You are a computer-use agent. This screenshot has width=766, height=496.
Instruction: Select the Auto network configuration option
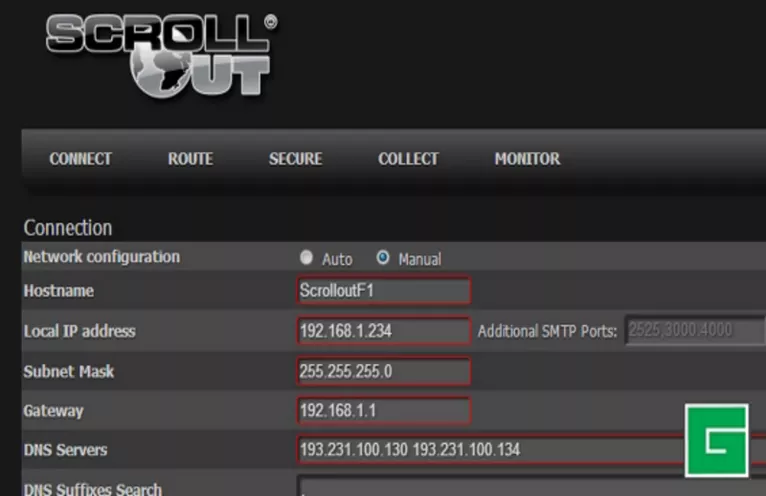click(x=307, y=258)
